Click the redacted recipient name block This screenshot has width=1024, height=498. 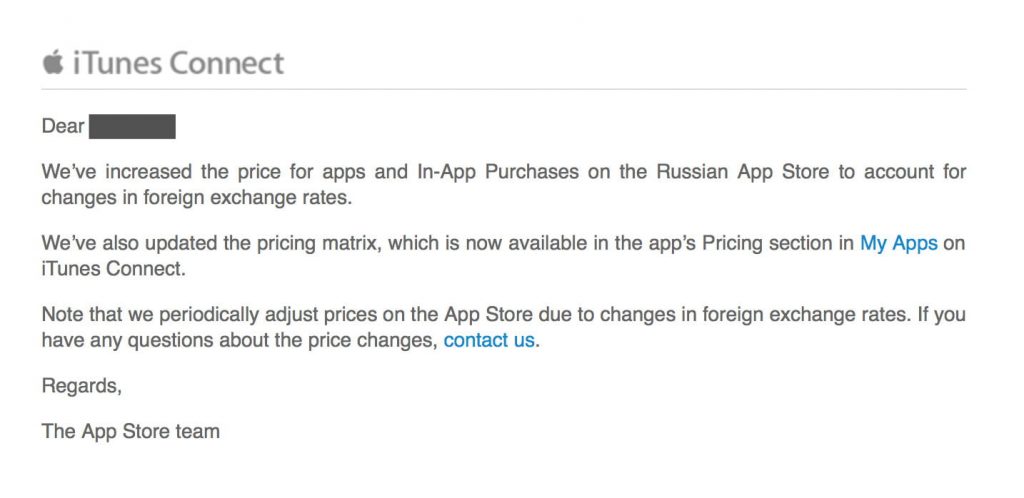tap(132, 127)
